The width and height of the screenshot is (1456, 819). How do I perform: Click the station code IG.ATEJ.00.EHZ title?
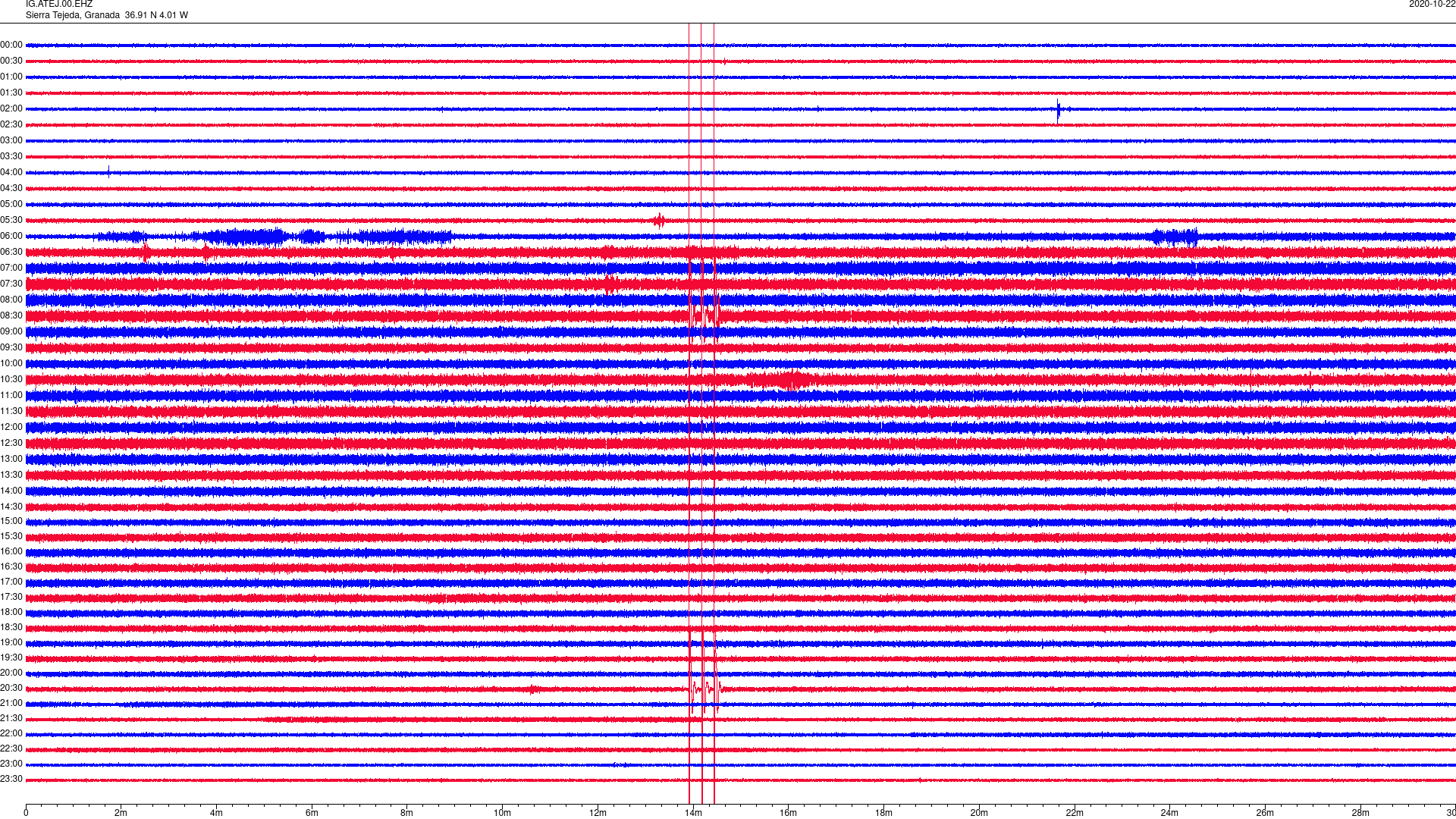[59, 5]
